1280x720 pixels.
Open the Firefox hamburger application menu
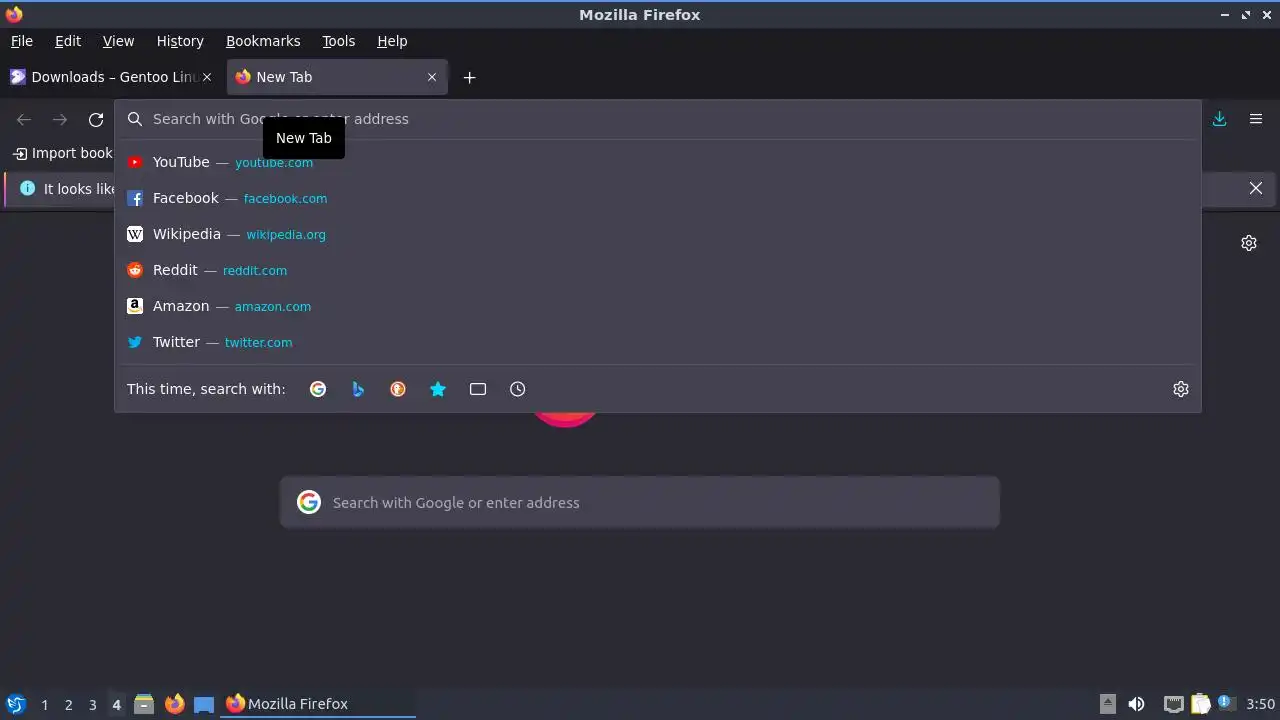(x=1256, y=119)
